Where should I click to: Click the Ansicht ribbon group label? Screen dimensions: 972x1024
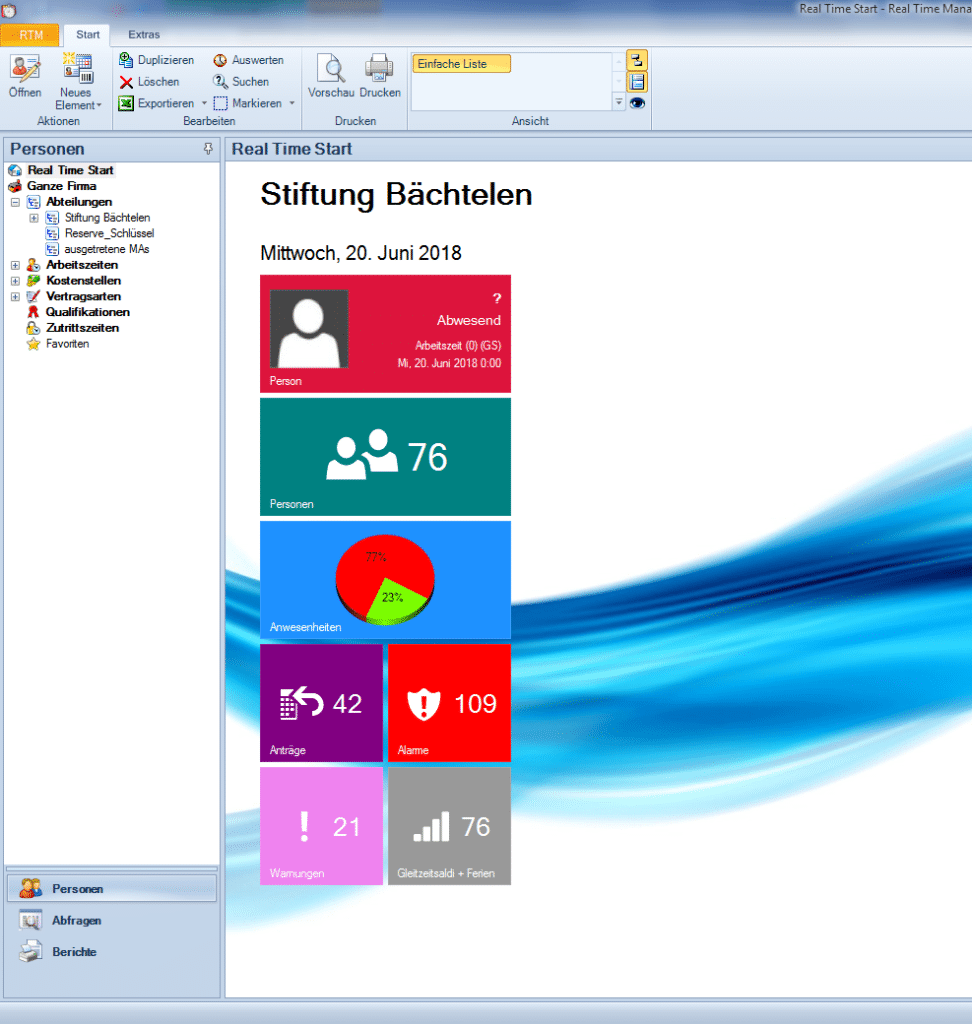pos(530,121)
